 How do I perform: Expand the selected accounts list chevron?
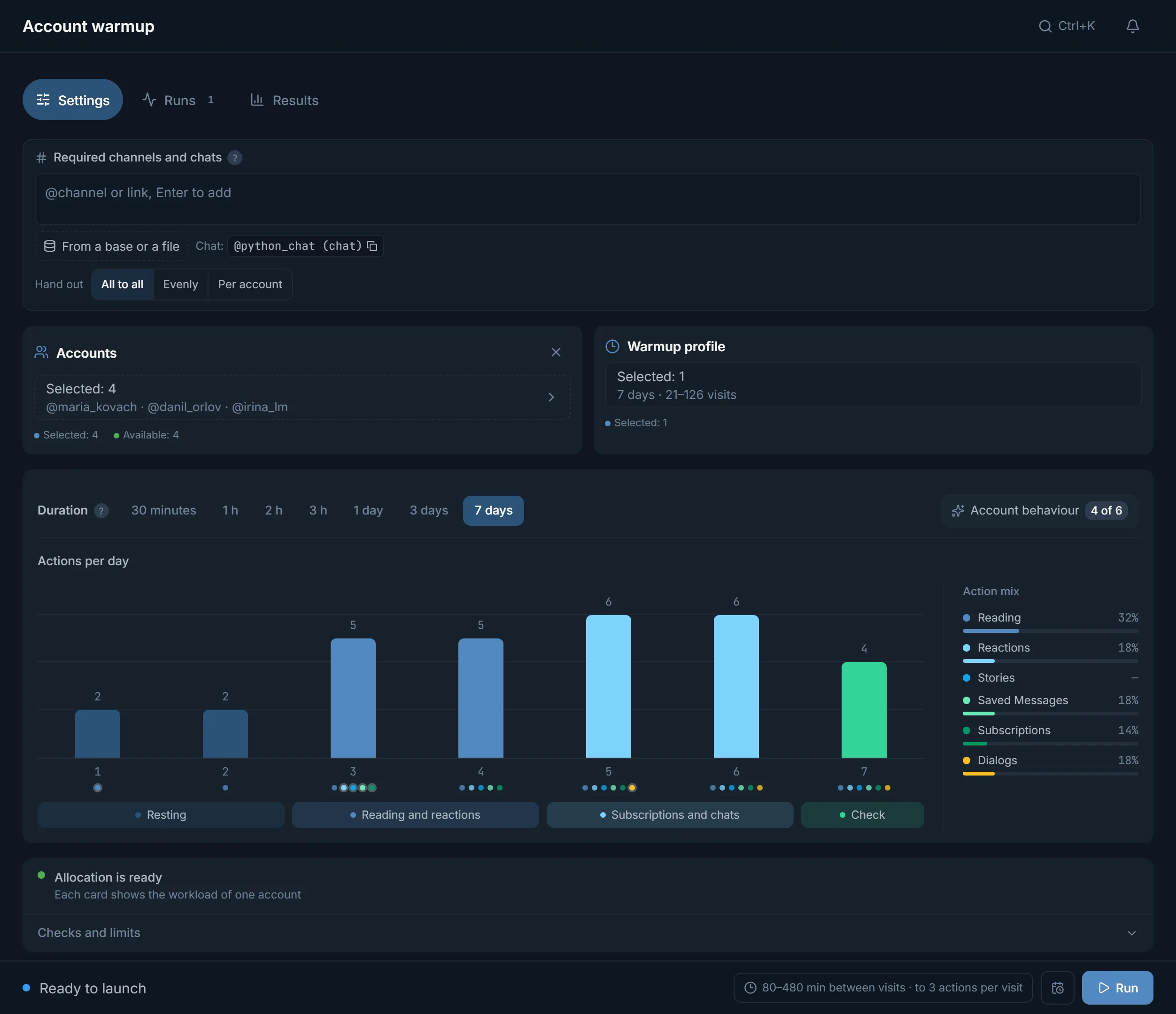pyautogui.click(x=550, y=397)
